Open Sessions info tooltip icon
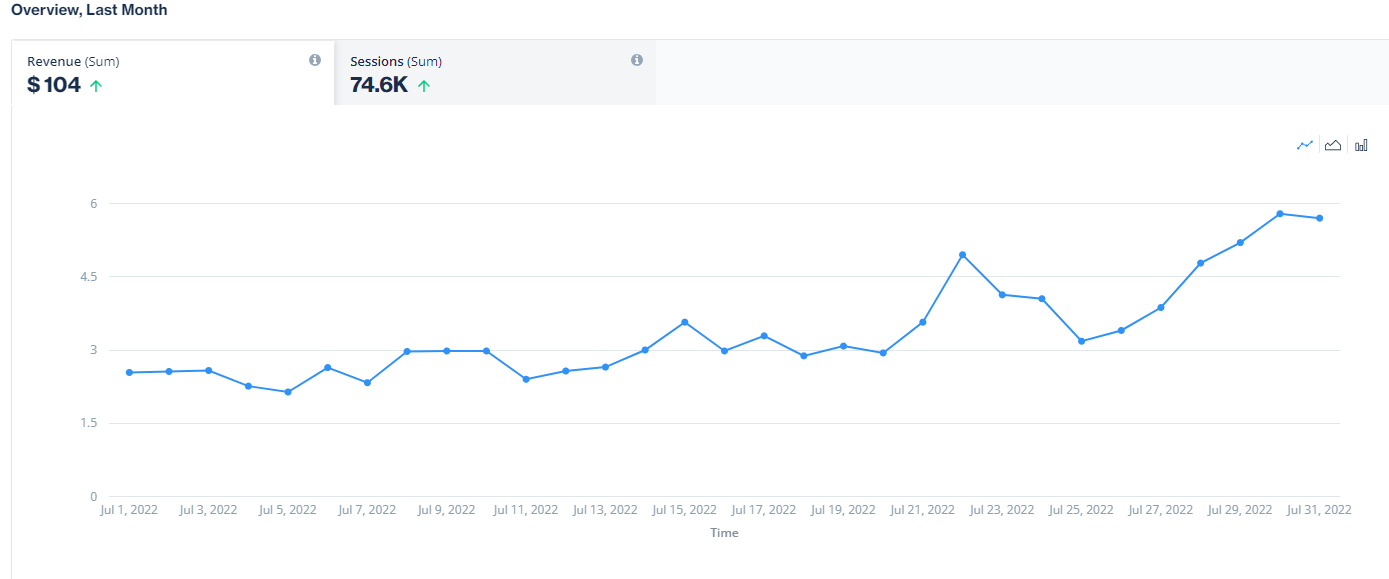Image resolution: width=1389 pixels, height=579 pixels. 637,60
